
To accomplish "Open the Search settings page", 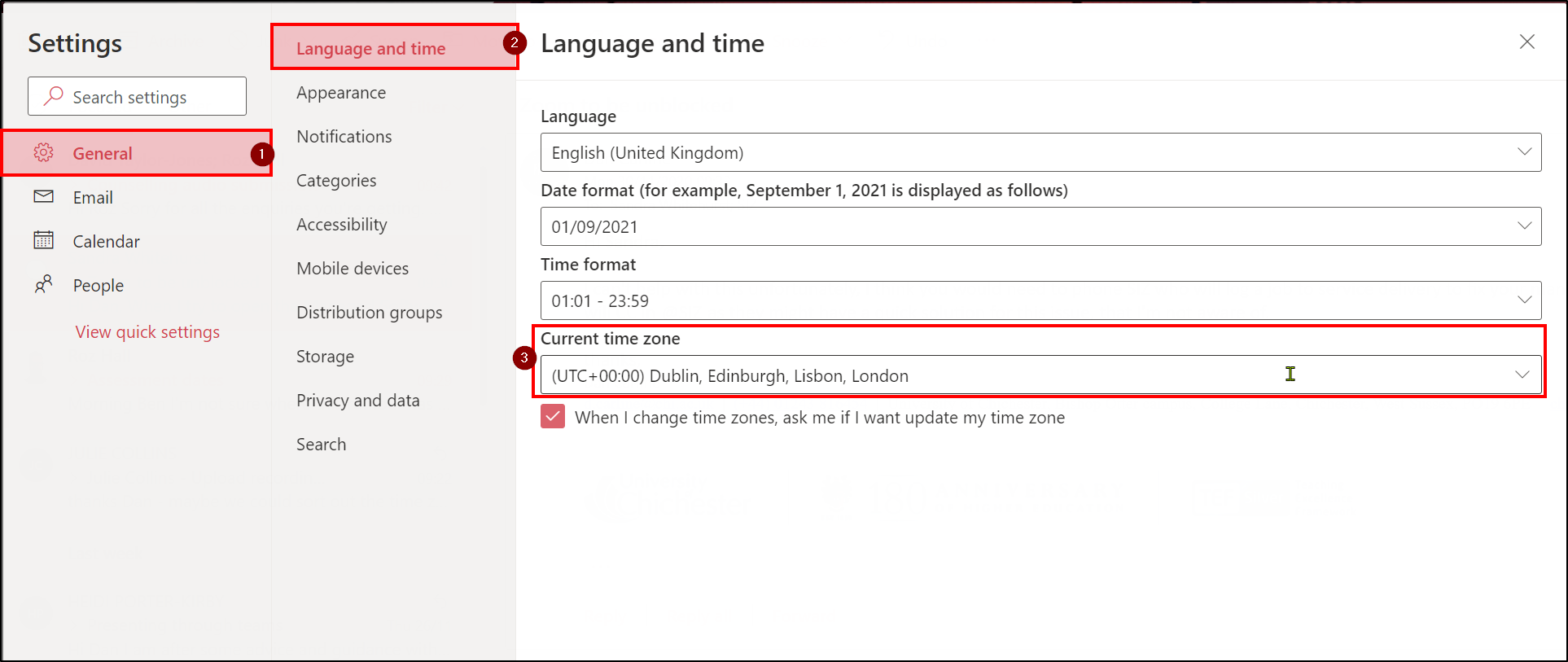I will point(321,445).
